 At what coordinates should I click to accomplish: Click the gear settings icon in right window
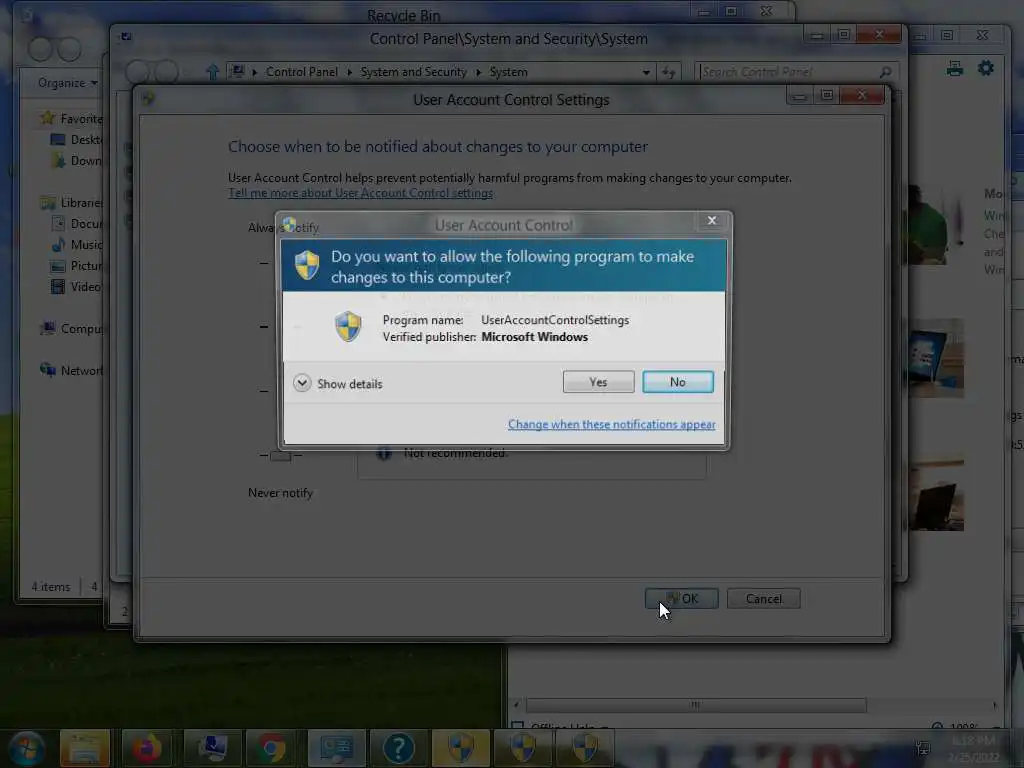point(985,67)
